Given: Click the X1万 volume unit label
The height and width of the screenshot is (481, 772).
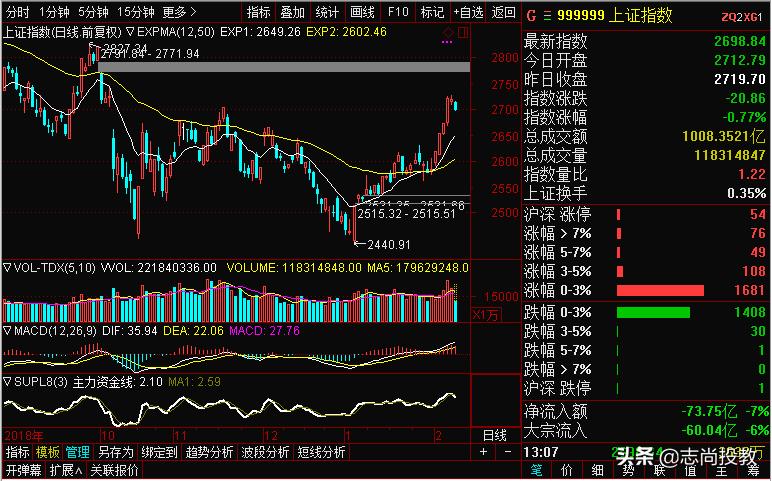Looking at the screenshot, I should coord(486,315).
